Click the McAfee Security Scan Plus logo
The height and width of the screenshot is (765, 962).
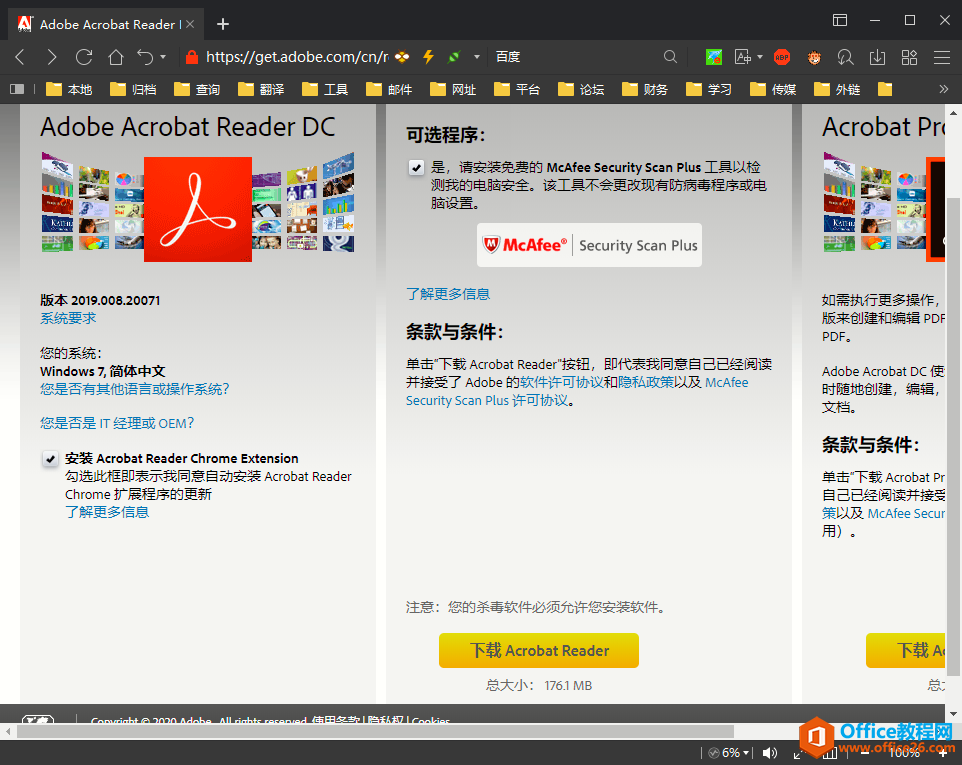tap(589, 245)
